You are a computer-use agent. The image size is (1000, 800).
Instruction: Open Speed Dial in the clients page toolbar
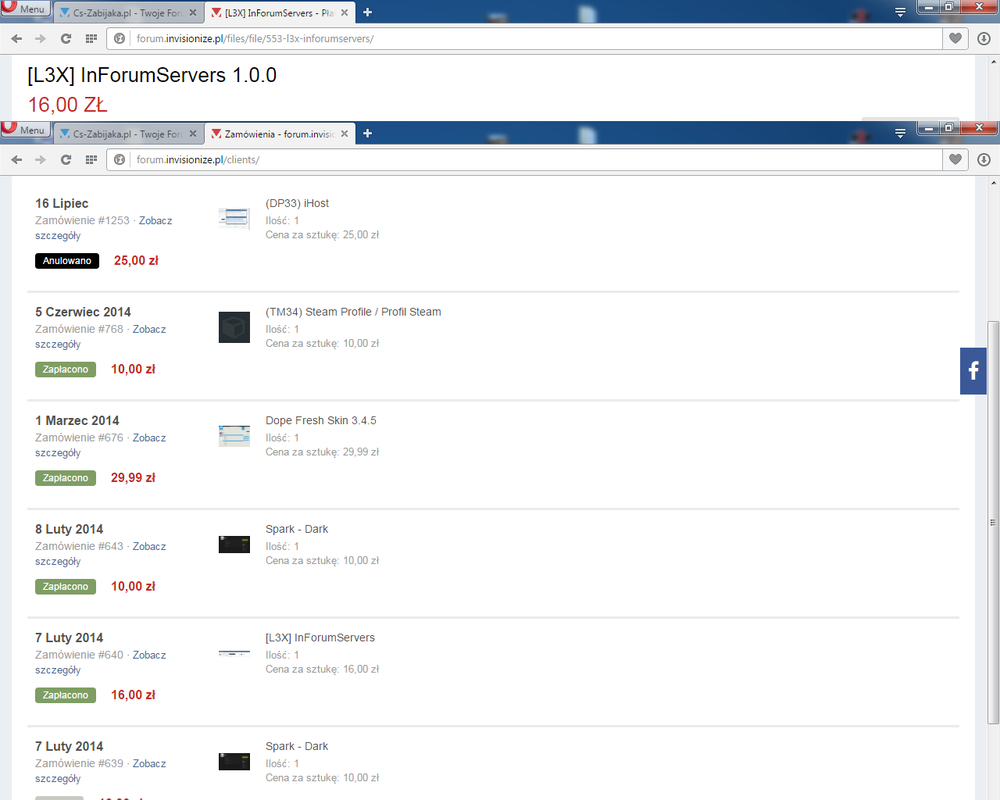pyautogui.click(x=91, y=160)
